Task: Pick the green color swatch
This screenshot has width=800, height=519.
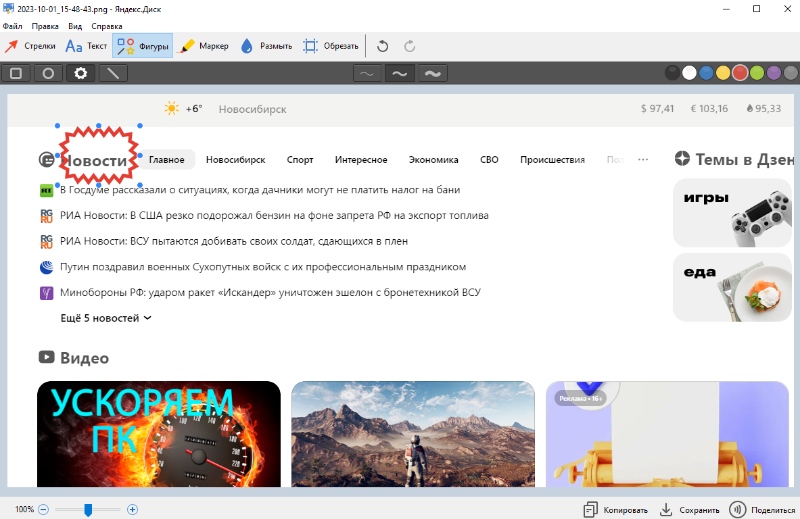Action: (757, 73)
